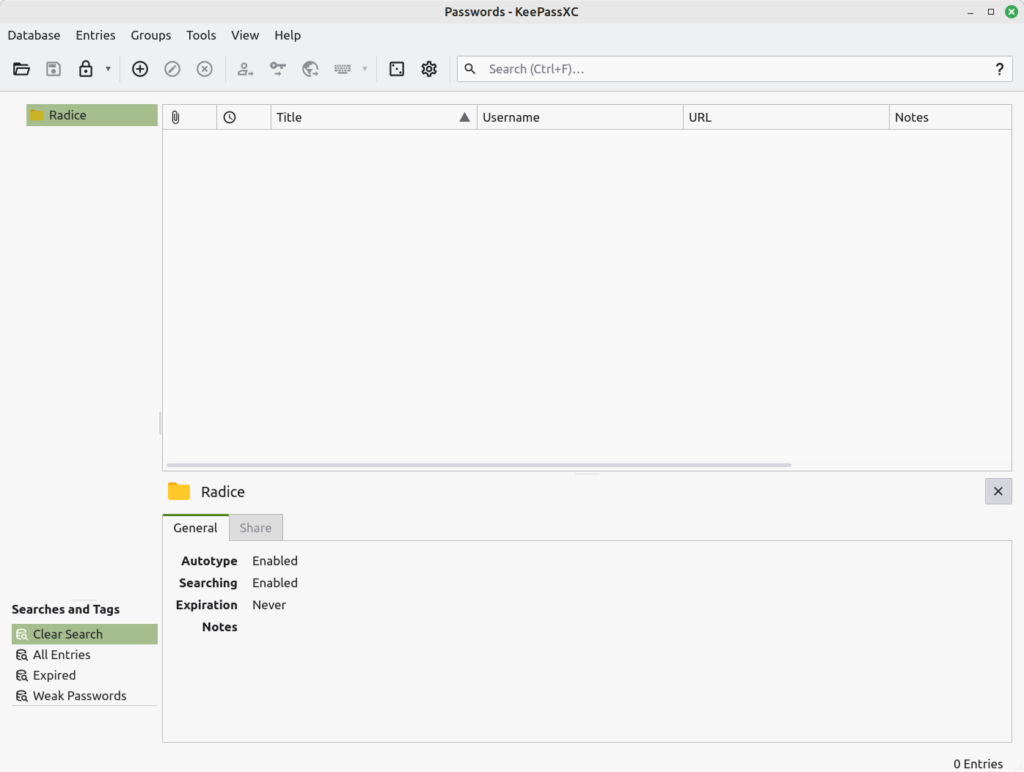Open database folder icon in toolbar
The image size is (1024, 772).
tap(21, 69)
